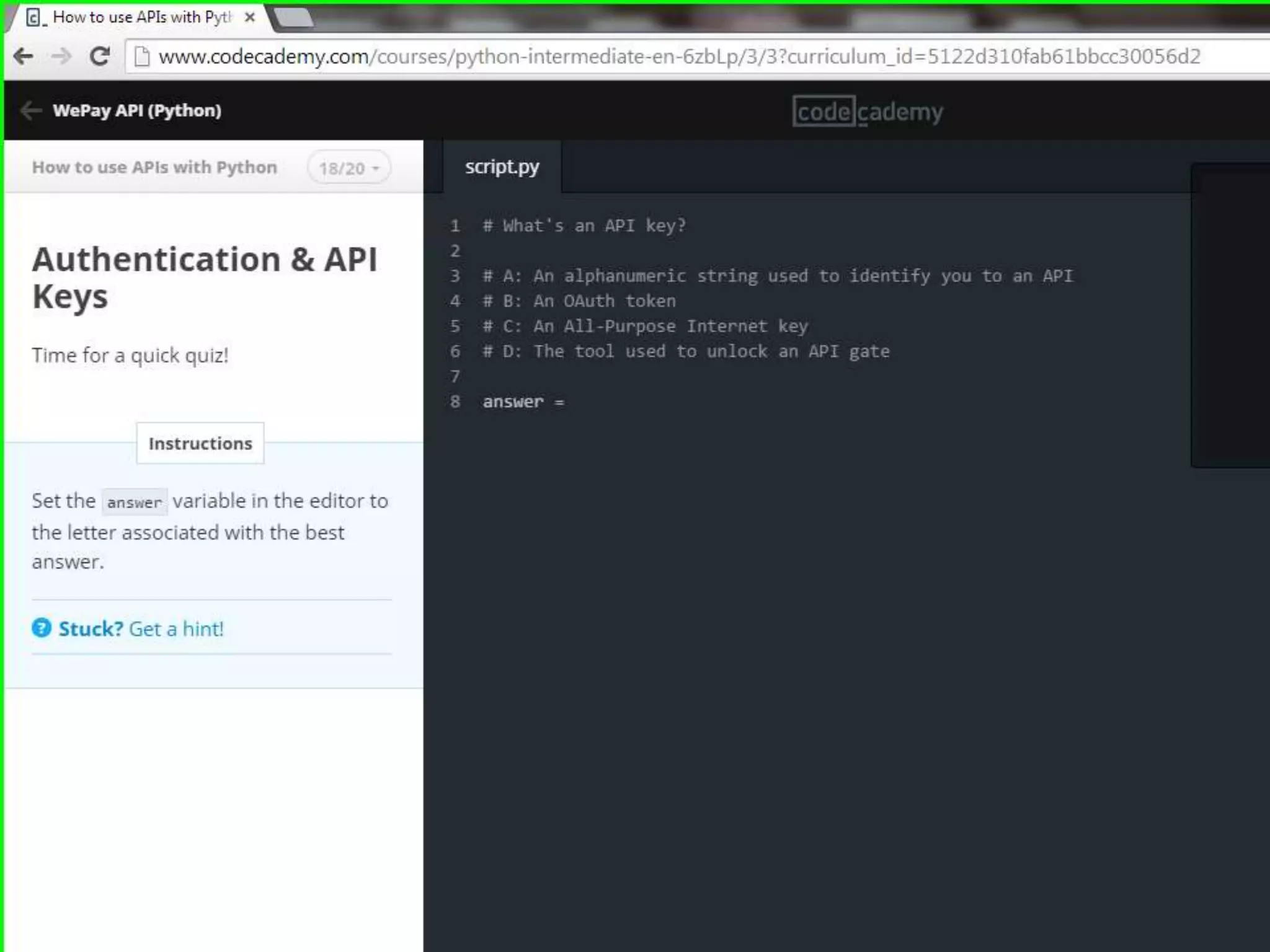Image resolution: width=1270 pixels, height=952 pixels.
Task: Go back using the arrow next to WePay API
Action: [30, 111]
